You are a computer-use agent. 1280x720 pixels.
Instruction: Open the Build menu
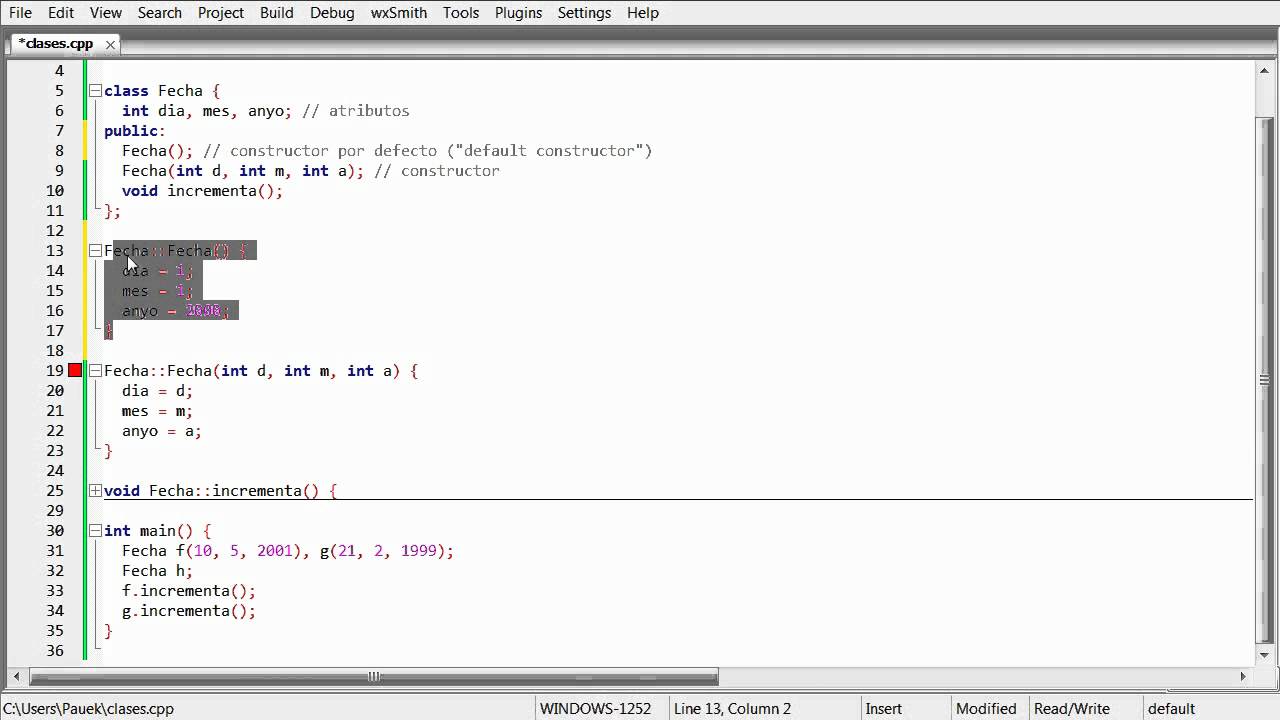(x=276, y=13)
